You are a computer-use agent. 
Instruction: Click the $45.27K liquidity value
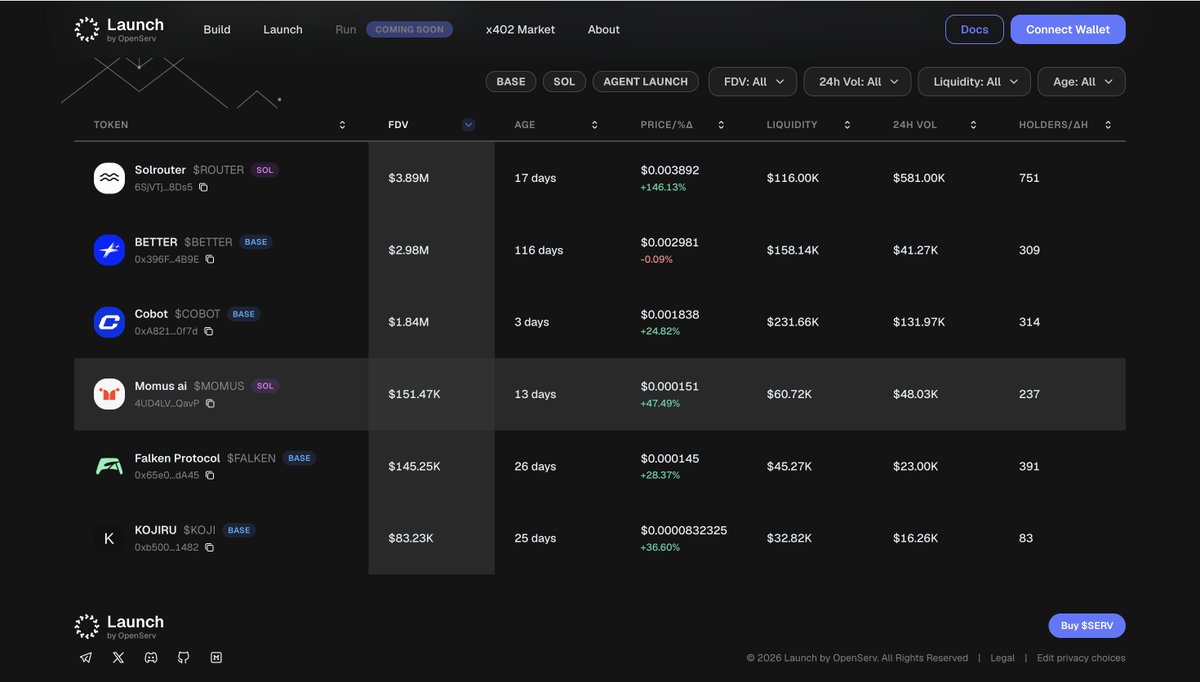pyautogui.click(x=790, y=466)
